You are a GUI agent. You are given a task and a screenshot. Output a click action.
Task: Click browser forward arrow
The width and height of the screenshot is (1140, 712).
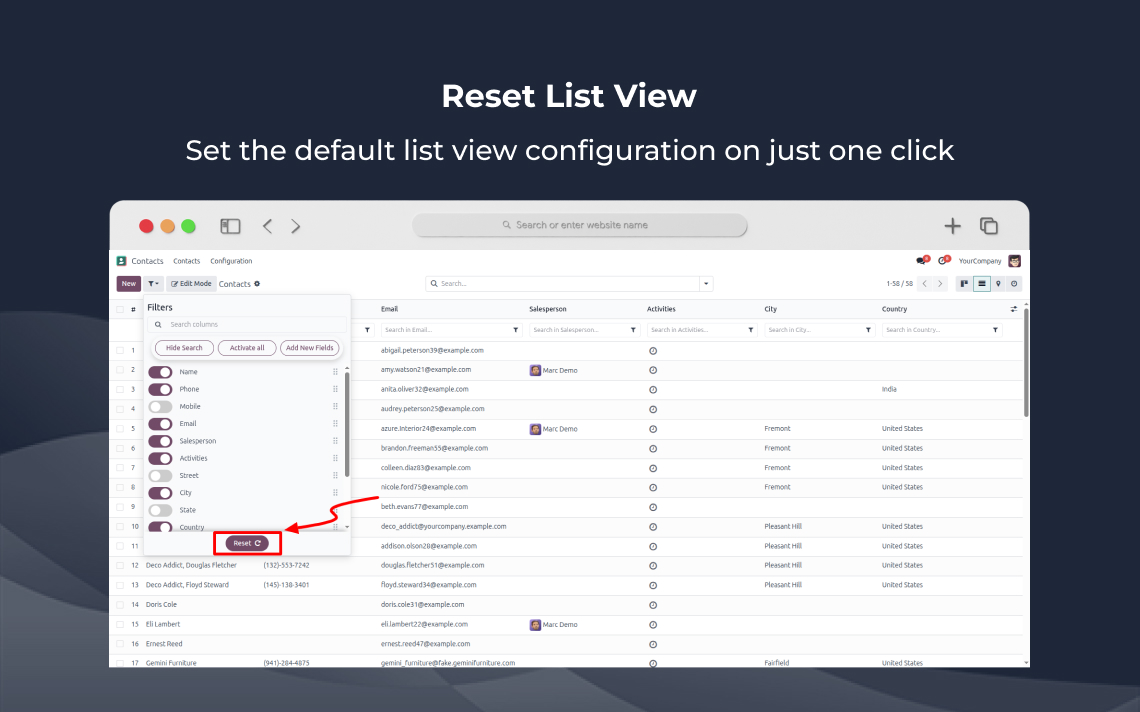point(295,226)
